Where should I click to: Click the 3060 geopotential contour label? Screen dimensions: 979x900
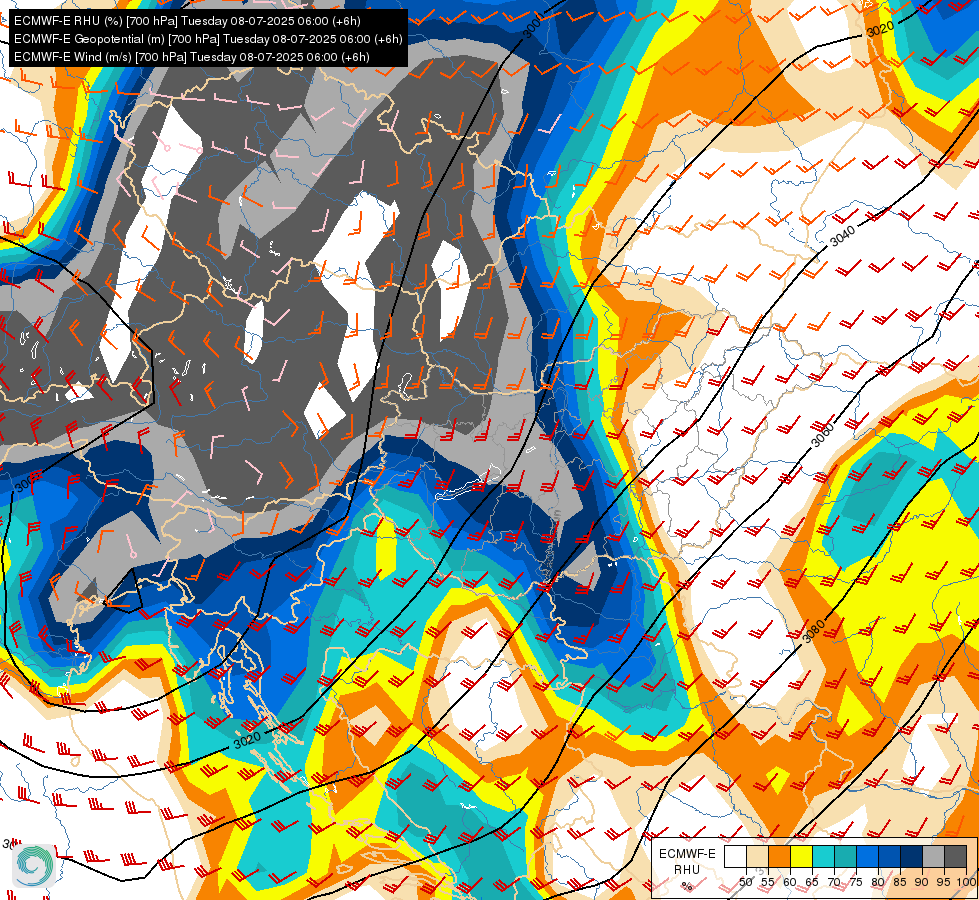[822, 435]
